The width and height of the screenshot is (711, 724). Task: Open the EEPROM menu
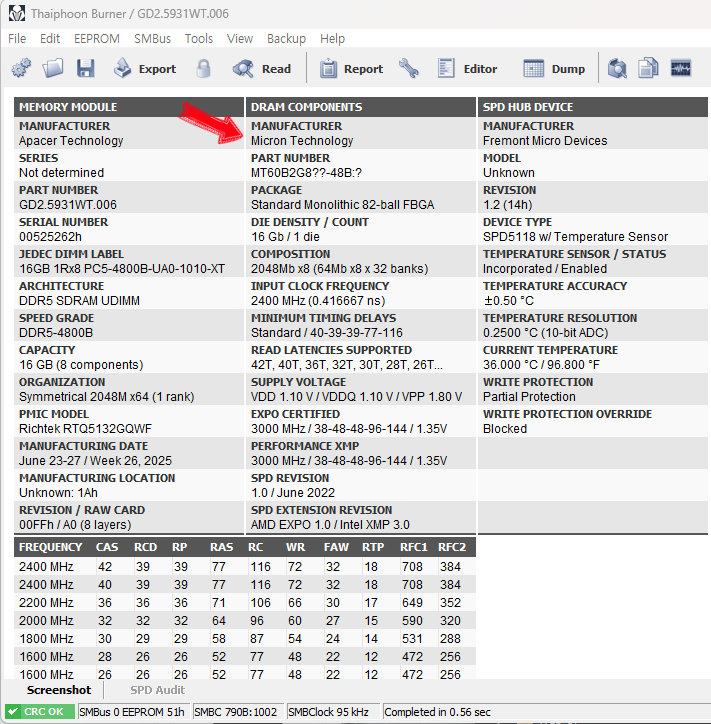coord(97,38)
